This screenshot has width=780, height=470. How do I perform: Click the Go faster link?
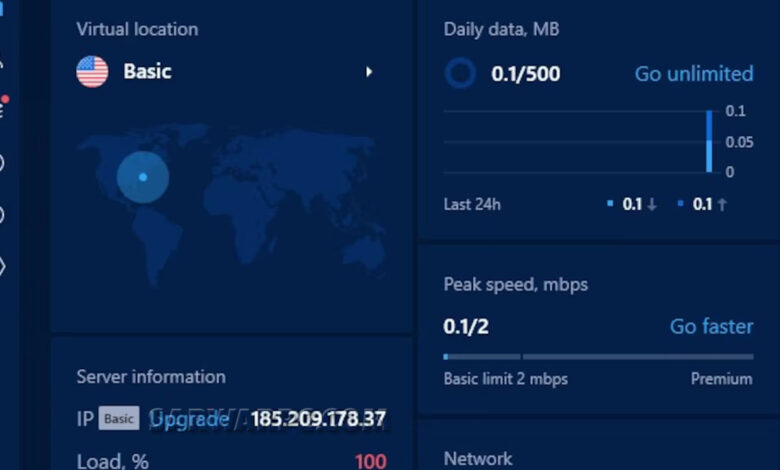[711, 327]
